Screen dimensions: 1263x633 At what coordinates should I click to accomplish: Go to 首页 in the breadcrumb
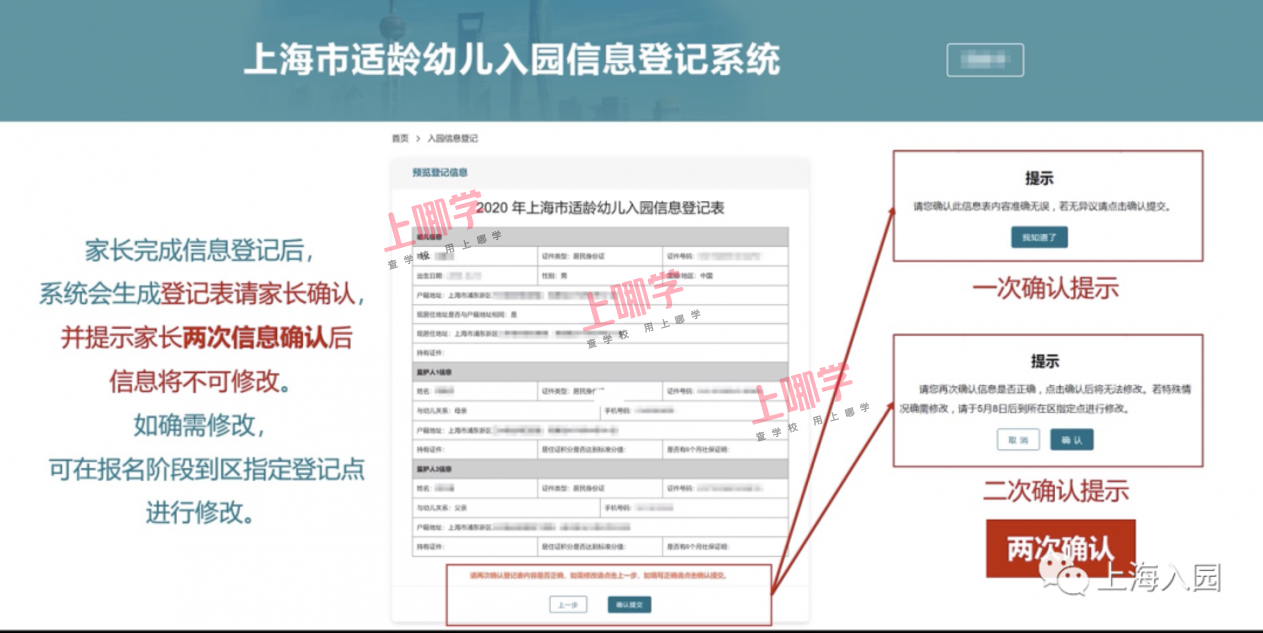coord(400,138)
